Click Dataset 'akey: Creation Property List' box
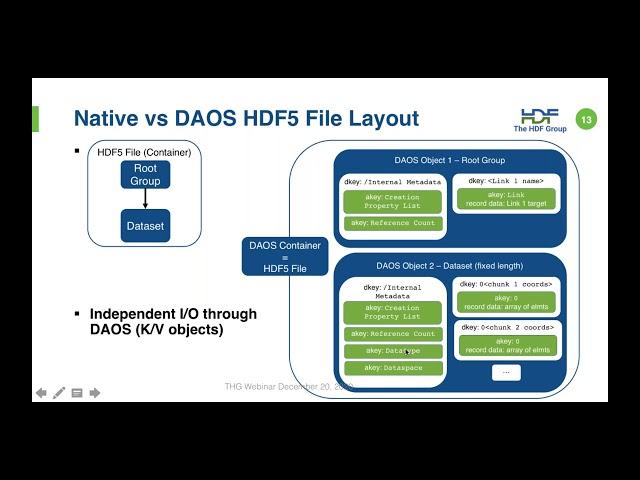The image size is (640, 480). (x=393, y=312)
